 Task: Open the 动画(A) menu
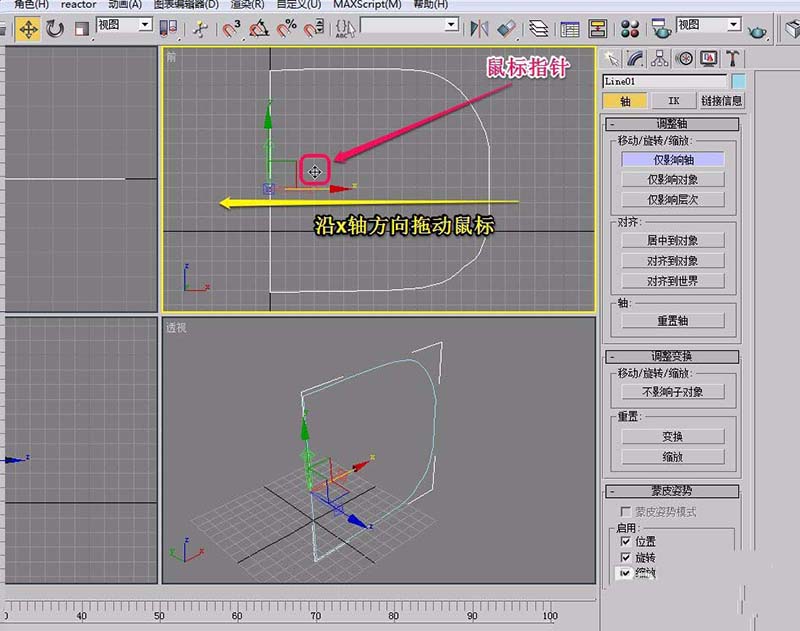point(125,5)
